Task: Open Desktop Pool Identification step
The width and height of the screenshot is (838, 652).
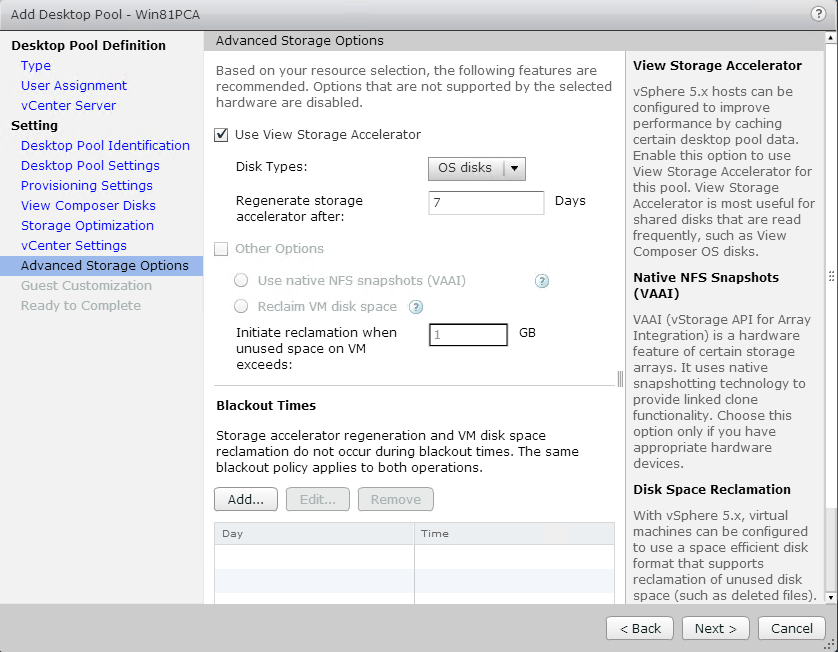Action: coord(105,146)
